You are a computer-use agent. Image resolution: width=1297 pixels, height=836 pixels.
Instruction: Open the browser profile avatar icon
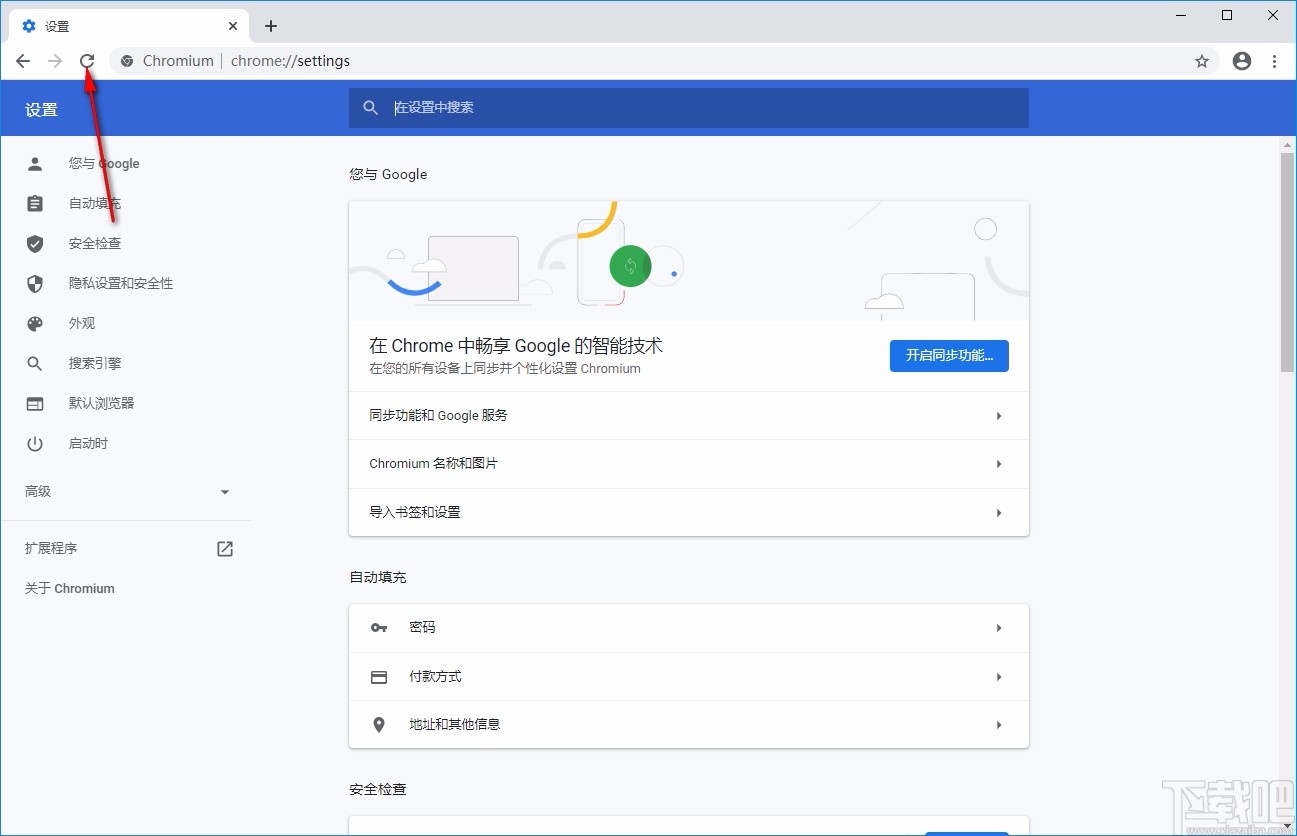tap(1241, 61)
